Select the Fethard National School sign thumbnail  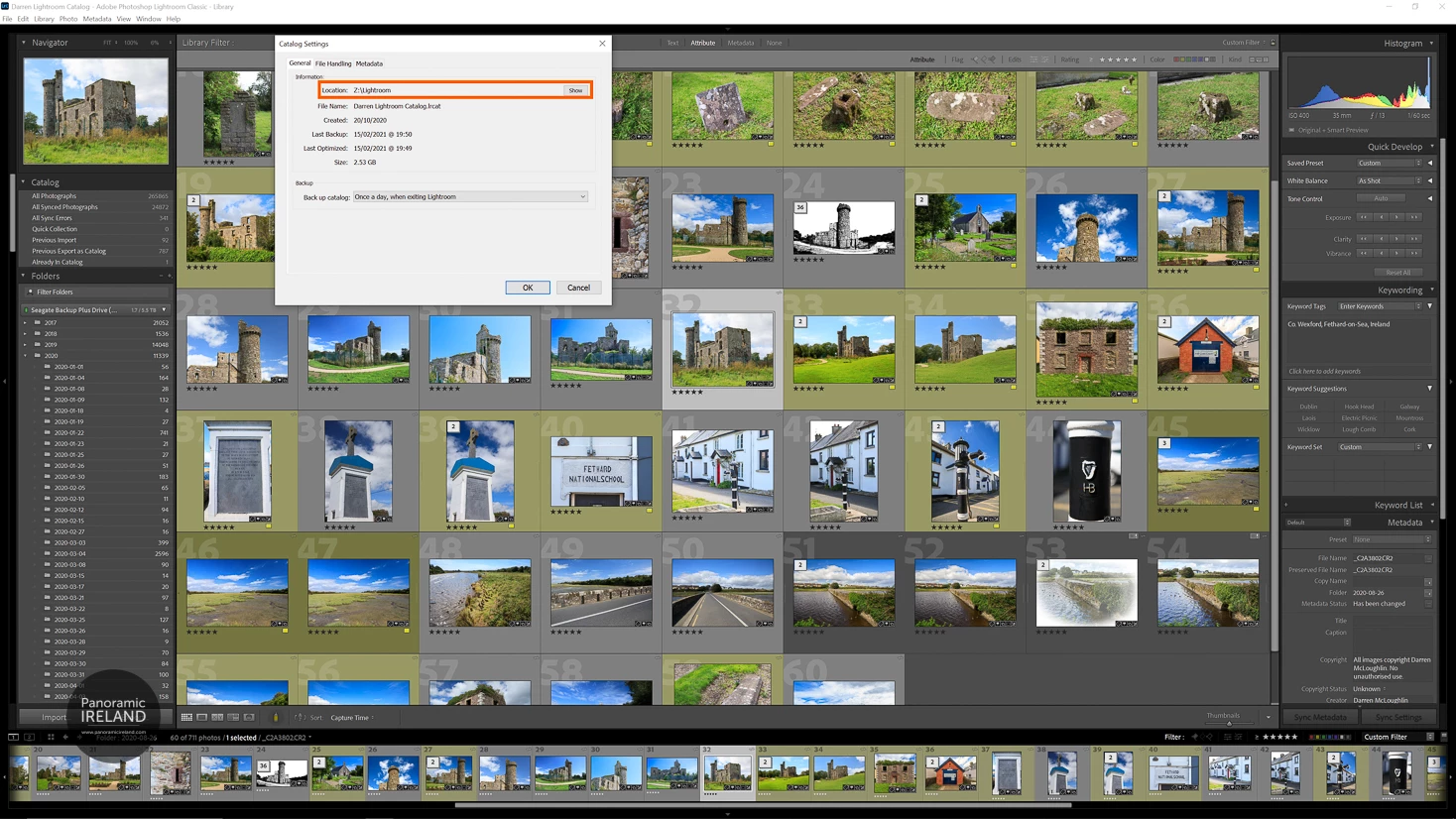tap(601, 471)
